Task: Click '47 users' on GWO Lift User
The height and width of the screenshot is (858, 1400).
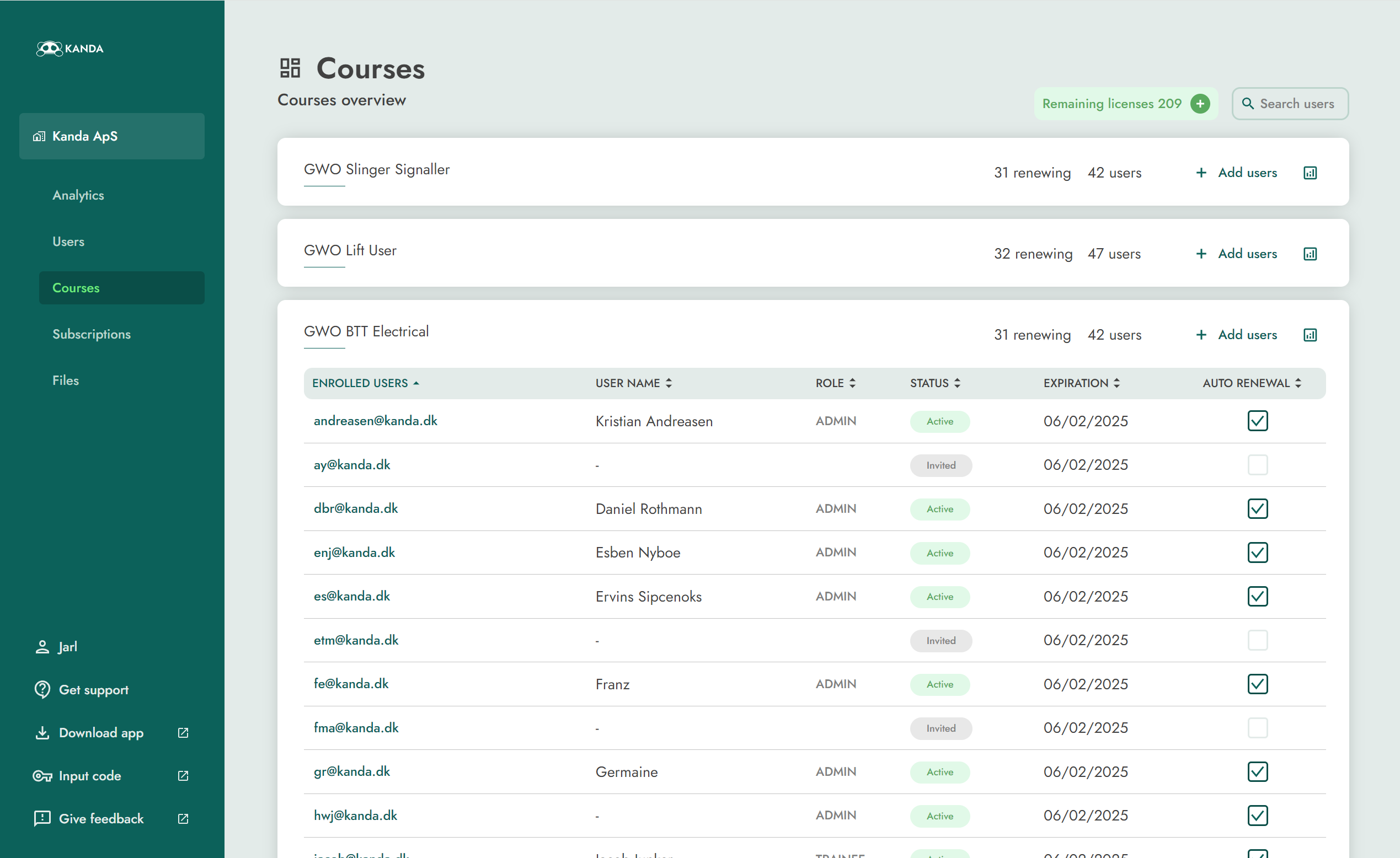Action: [x=1114, y=254]
